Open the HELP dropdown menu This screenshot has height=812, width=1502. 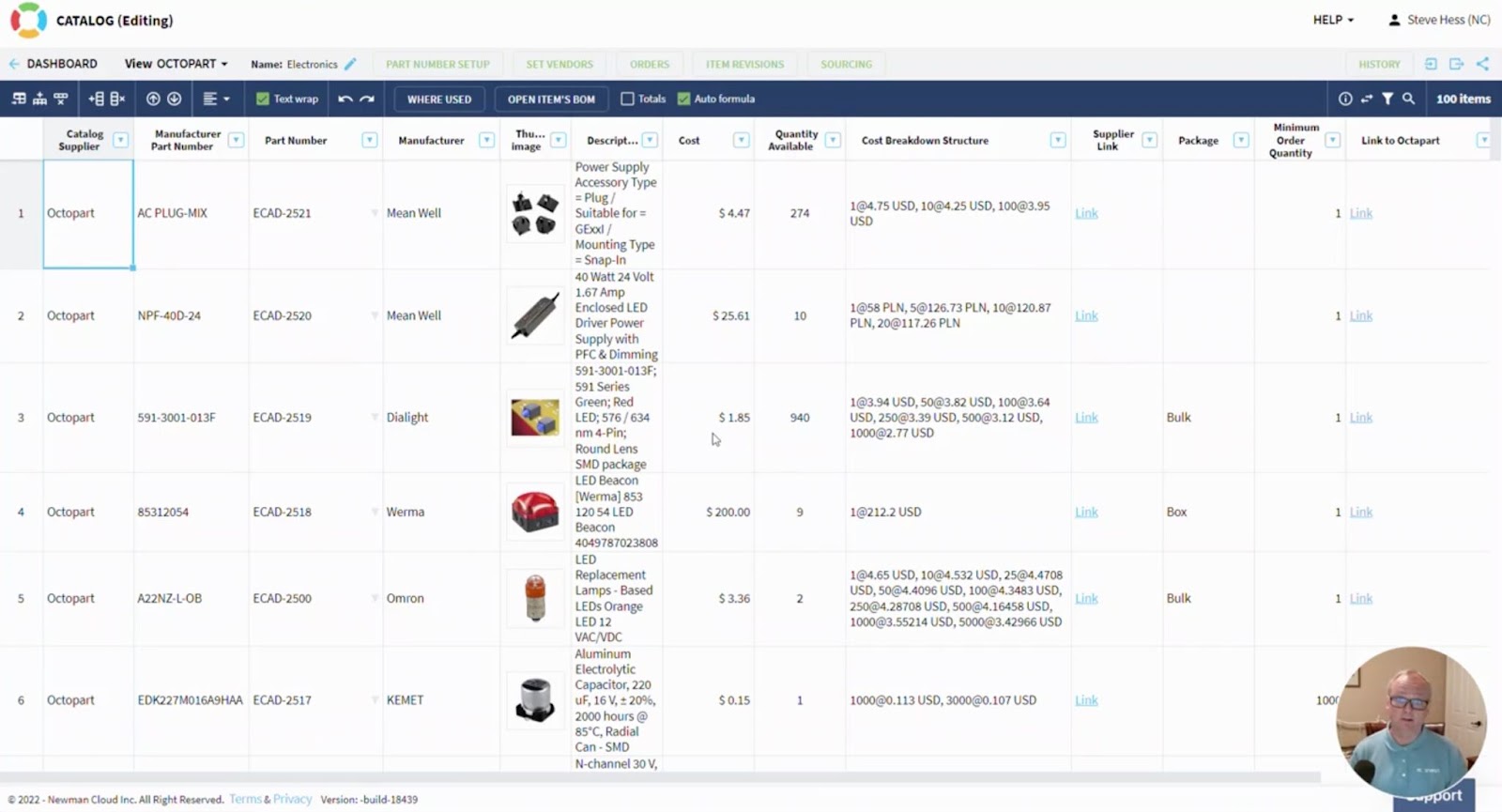(1333, 20)
